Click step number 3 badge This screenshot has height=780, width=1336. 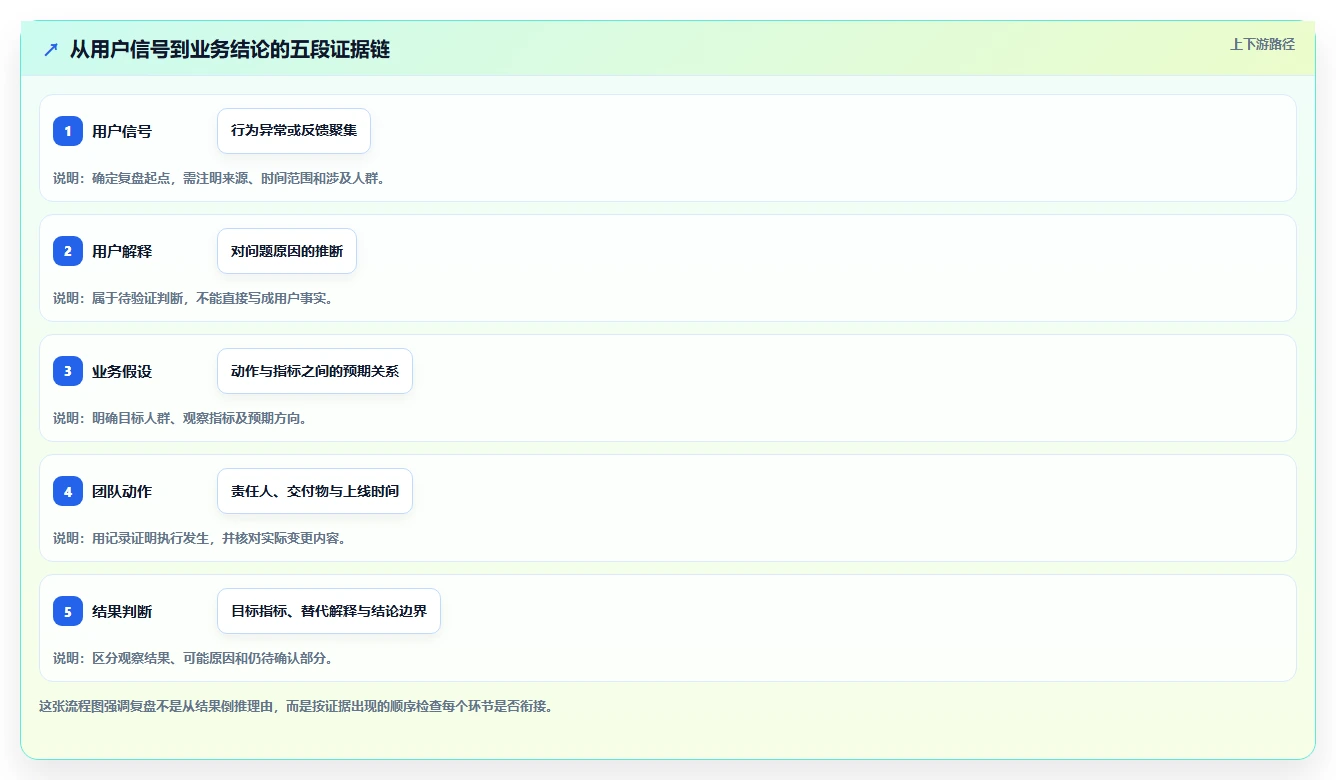[x=68, y=371]
